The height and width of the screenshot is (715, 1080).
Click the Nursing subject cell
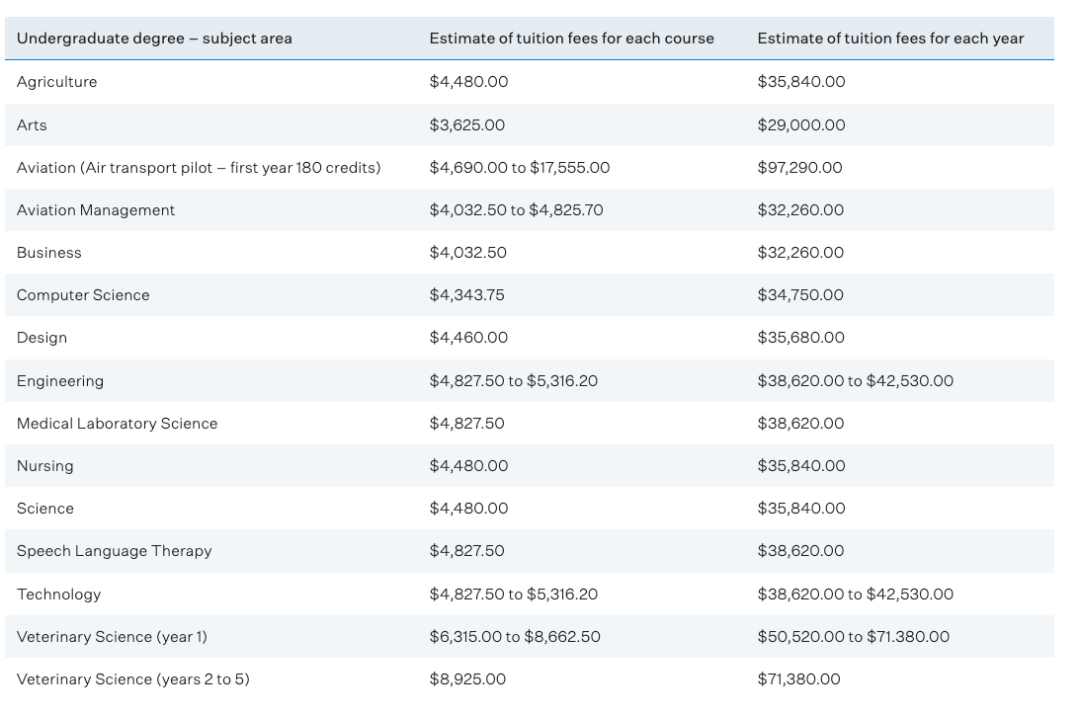(45, 466)
